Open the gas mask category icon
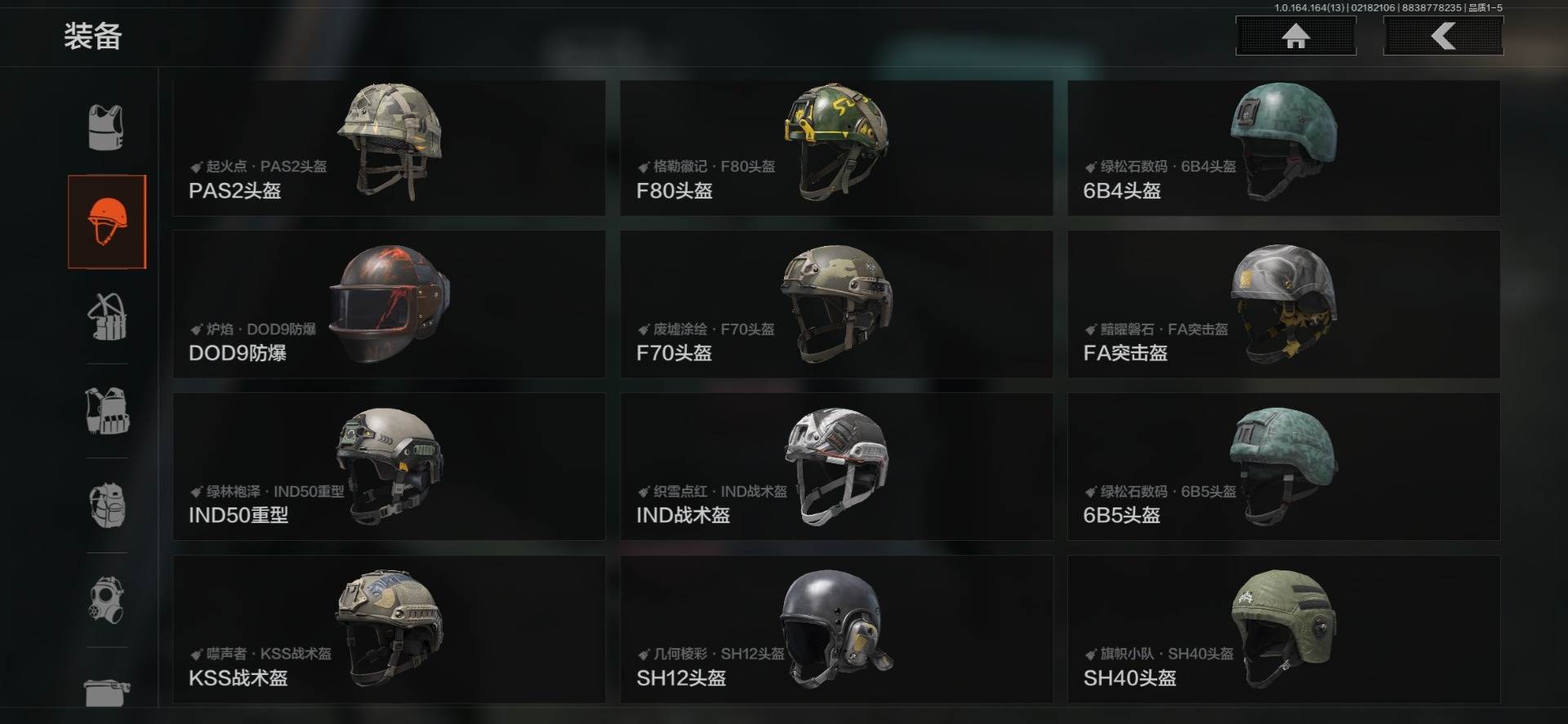 click(x=107, y=600)
